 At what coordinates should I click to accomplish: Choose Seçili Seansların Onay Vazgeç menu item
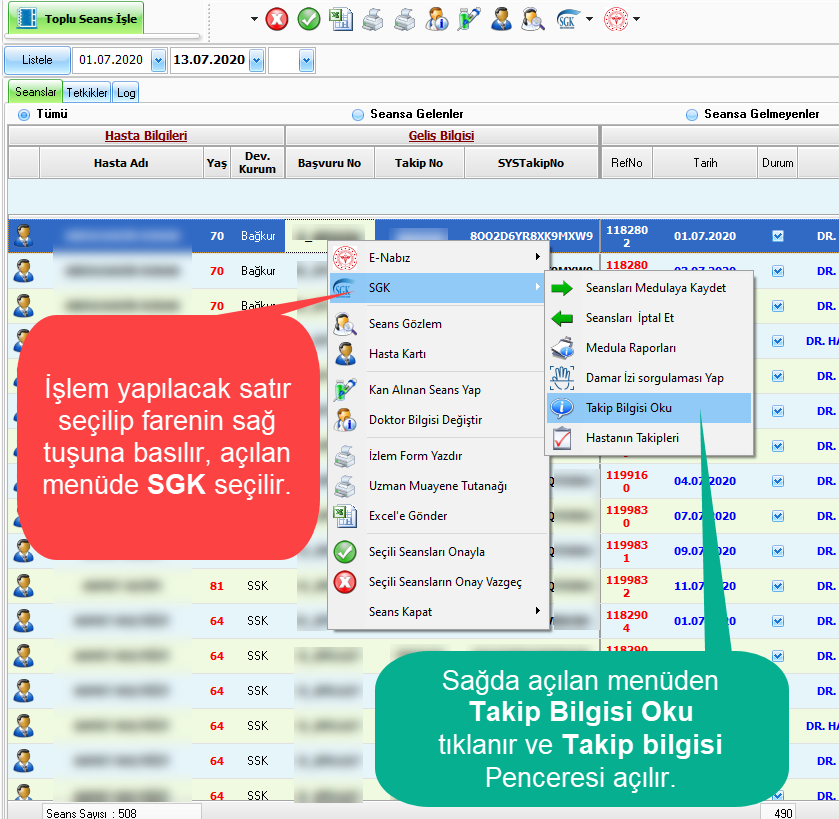tap(437, 582)
